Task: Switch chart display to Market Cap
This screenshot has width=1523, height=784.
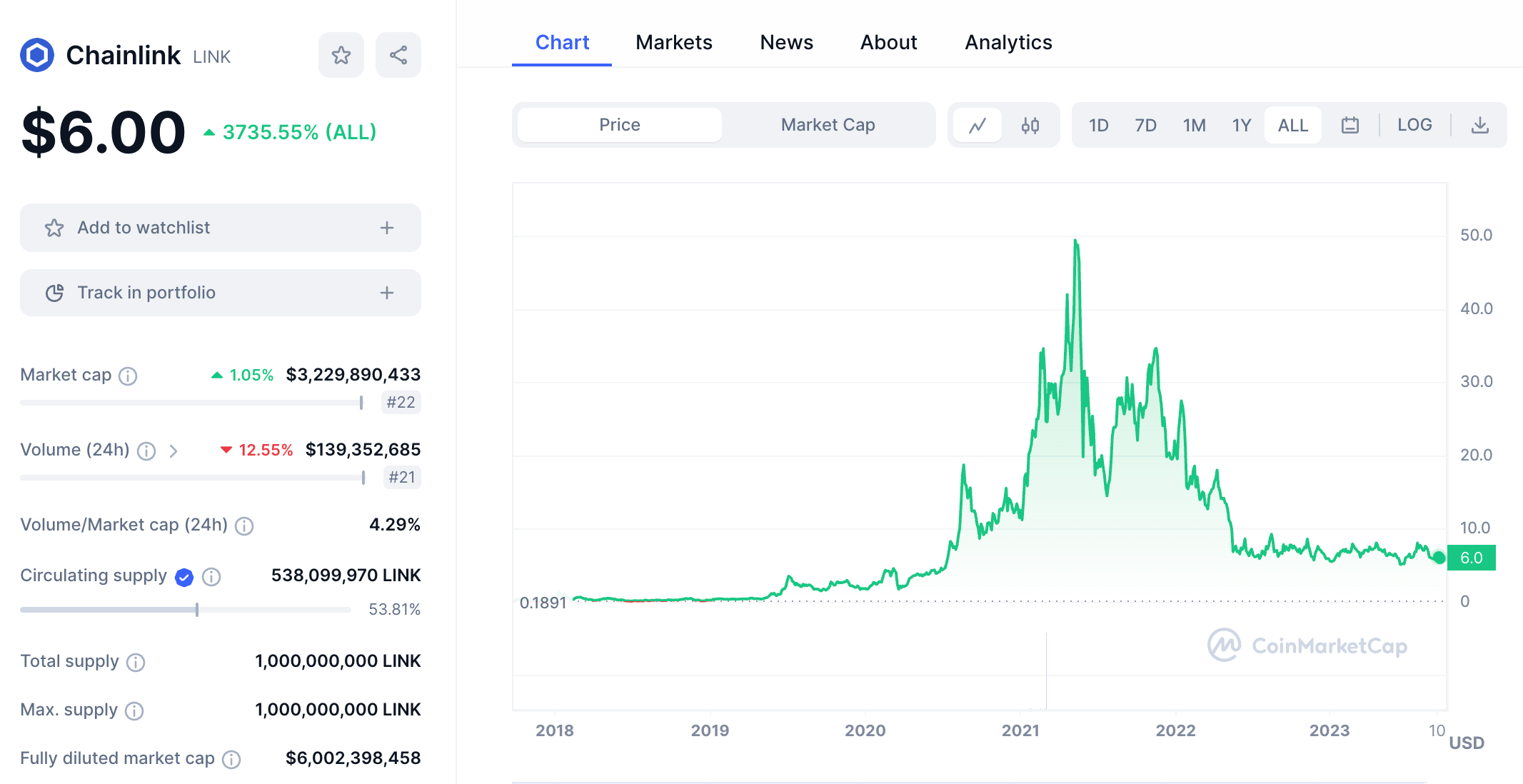Action: [828, 124]
